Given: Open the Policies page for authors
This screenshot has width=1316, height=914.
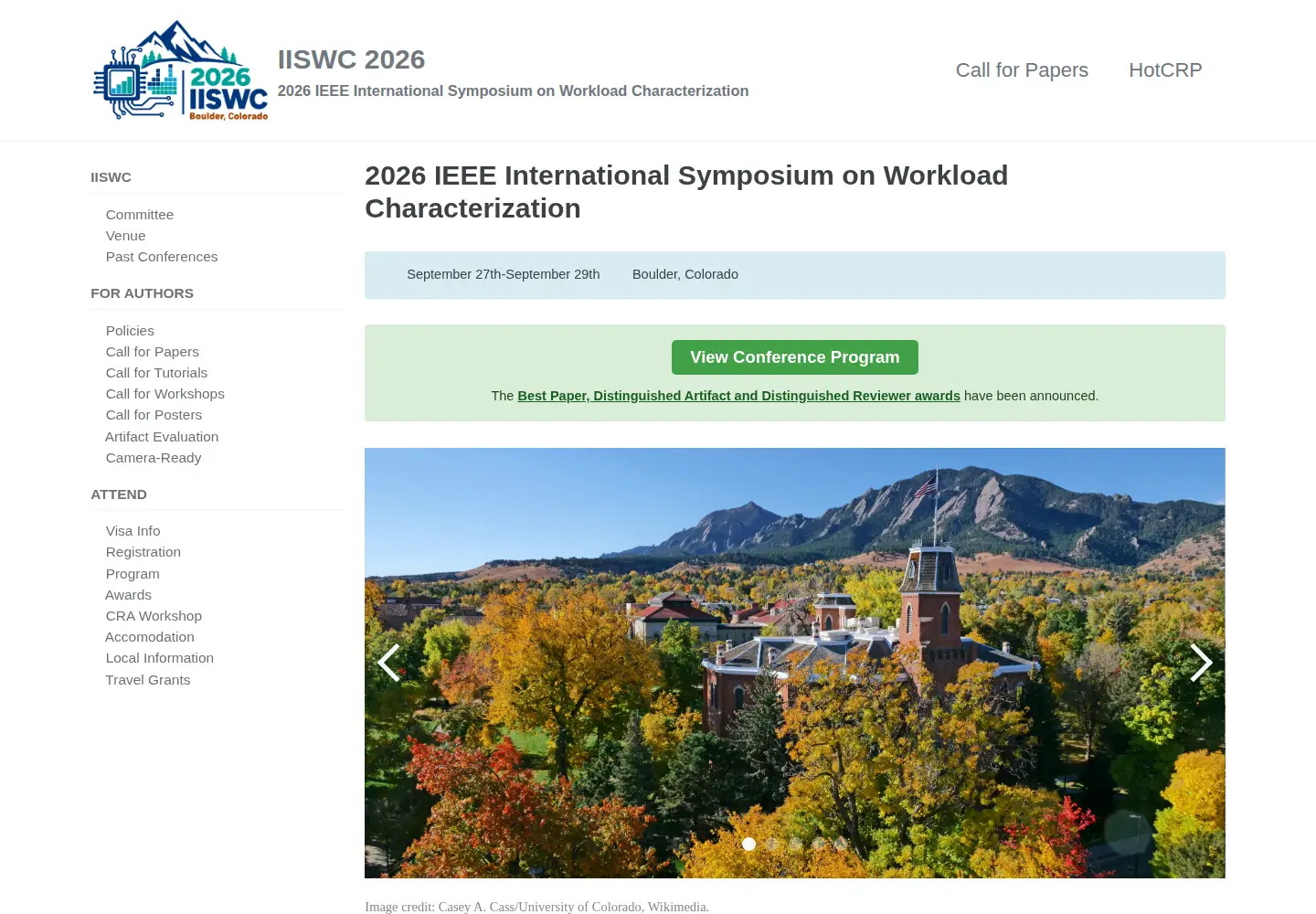Looking at the screenshot, I should (130, 331).
